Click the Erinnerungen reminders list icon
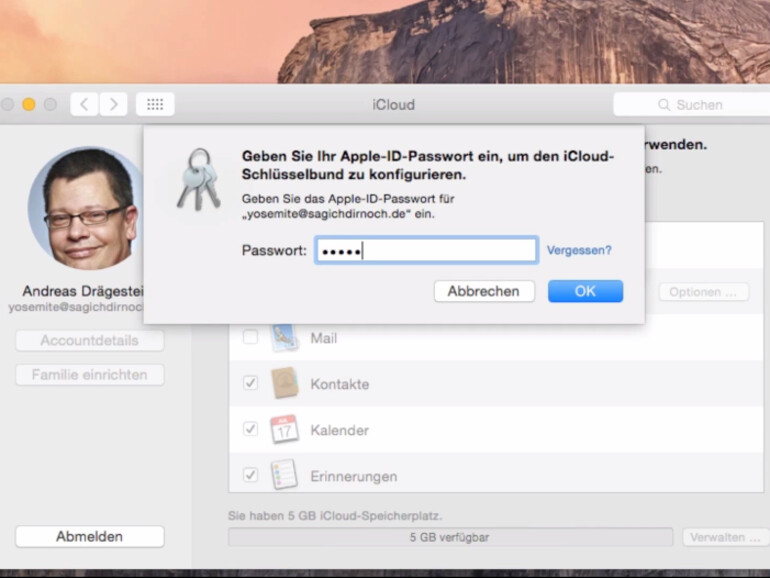The width and height of the screenshot is (770, 578). tap(284, 474)
